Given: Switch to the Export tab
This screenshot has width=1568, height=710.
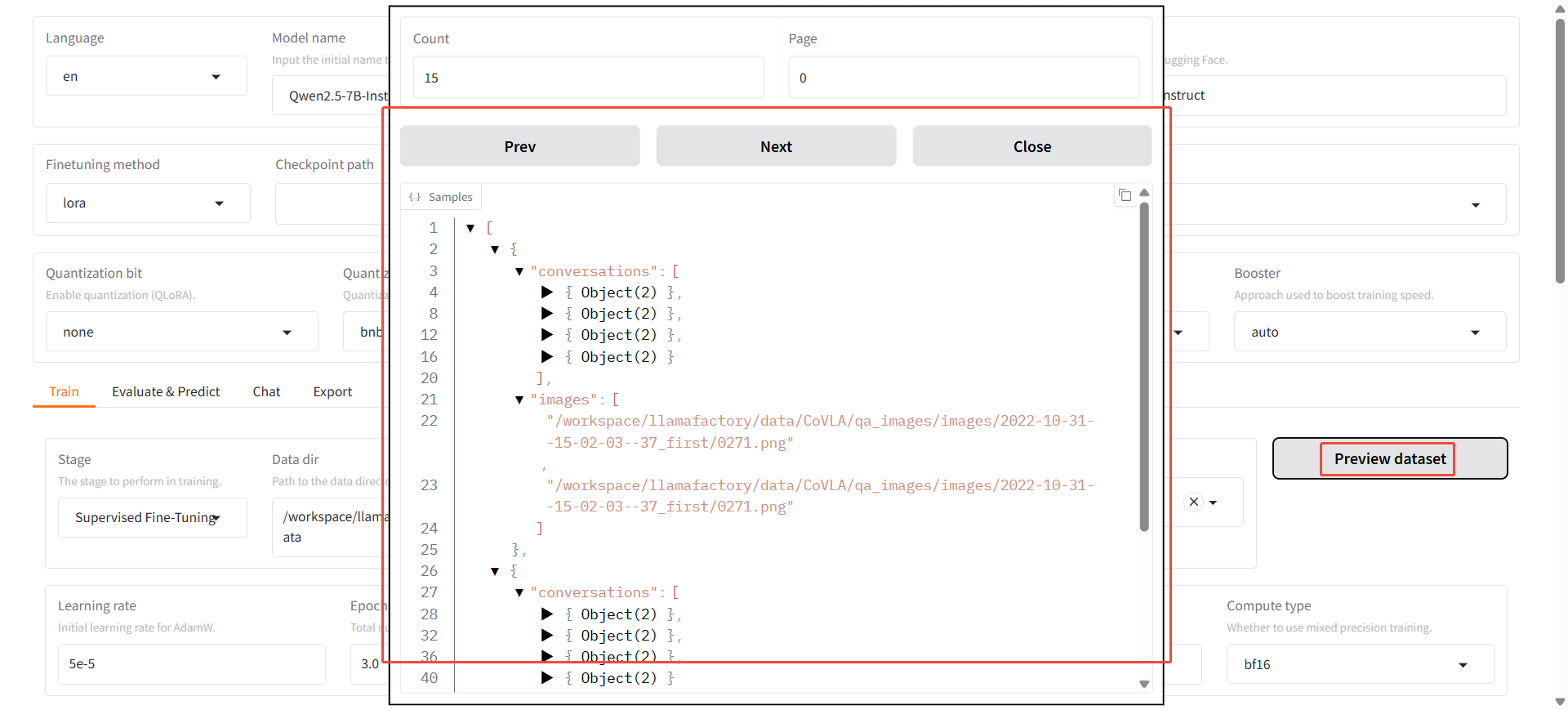Looking at the screenshot, I should [x=332, y=391].
